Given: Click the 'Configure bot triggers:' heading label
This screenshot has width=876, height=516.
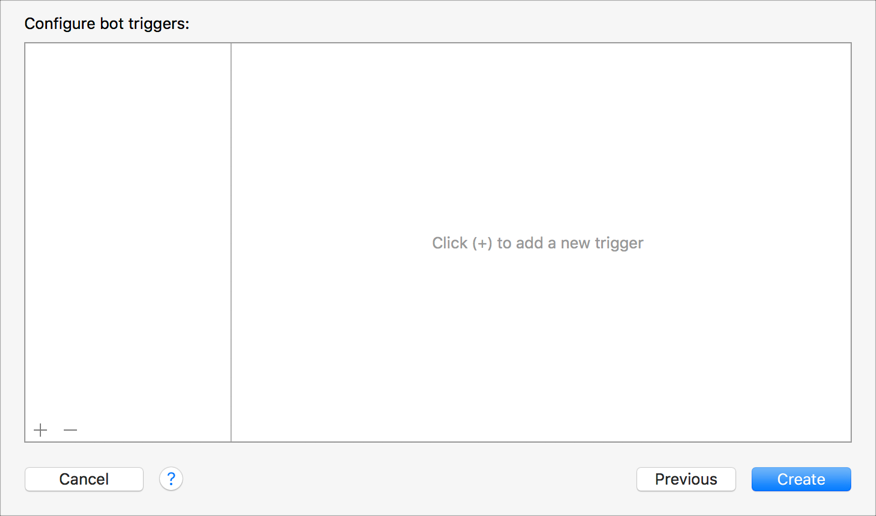Looking at the screenshot, I should (x=107, y=24).
